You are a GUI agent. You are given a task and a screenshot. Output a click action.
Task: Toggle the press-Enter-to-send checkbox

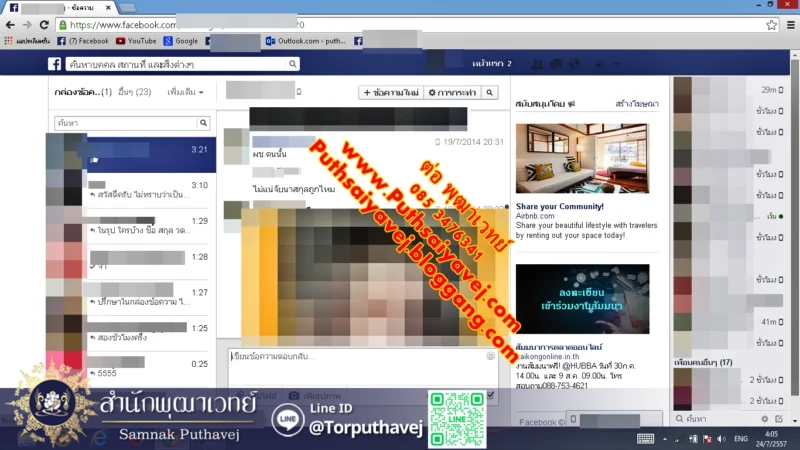490,396
